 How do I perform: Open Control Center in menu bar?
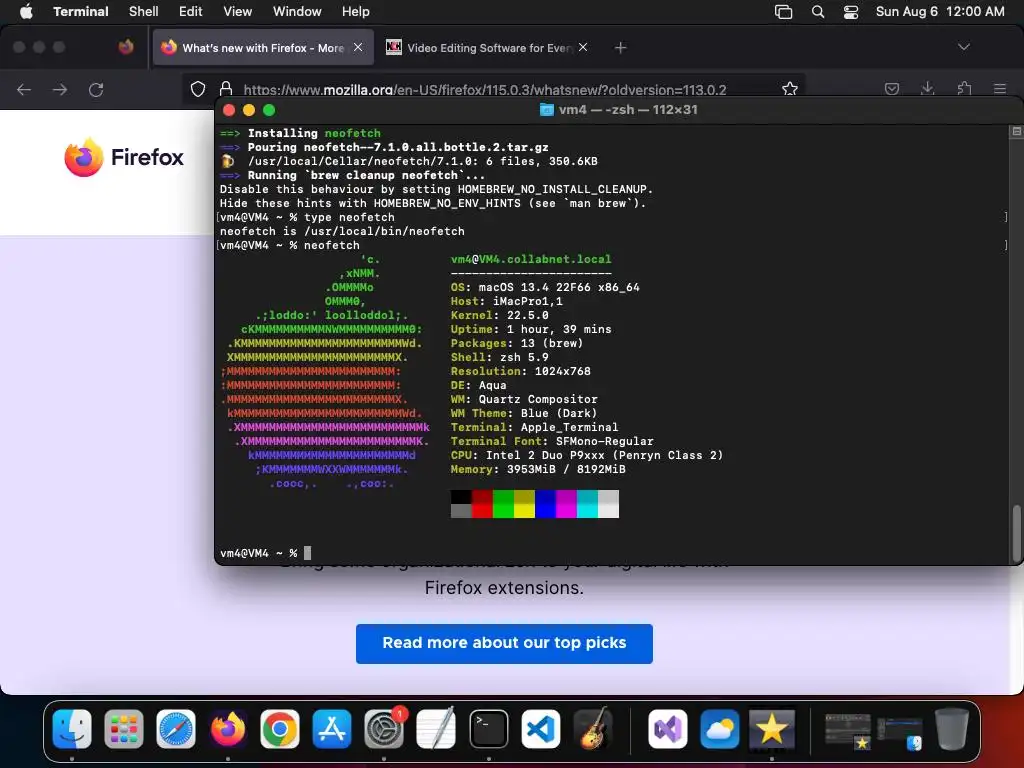(851, 12)
